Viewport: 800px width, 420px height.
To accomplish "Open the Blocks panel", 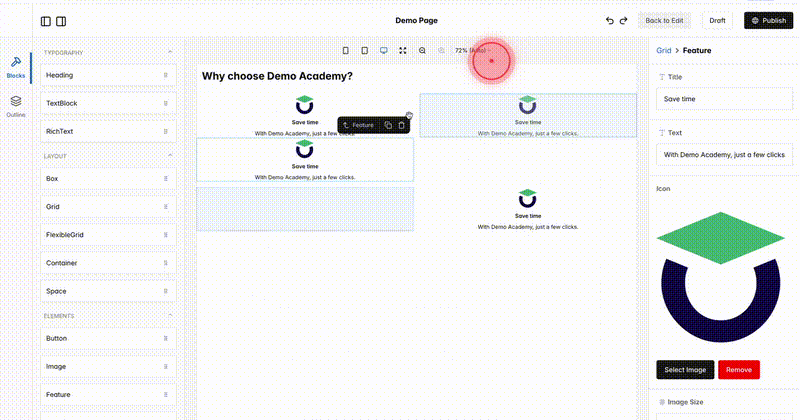I will pyautogui.click(x=16, y=67).
